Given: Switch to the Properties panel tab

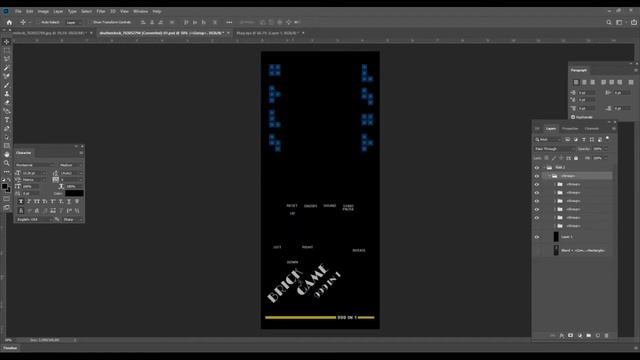Looking at the screenshot, I should (570, 129).
